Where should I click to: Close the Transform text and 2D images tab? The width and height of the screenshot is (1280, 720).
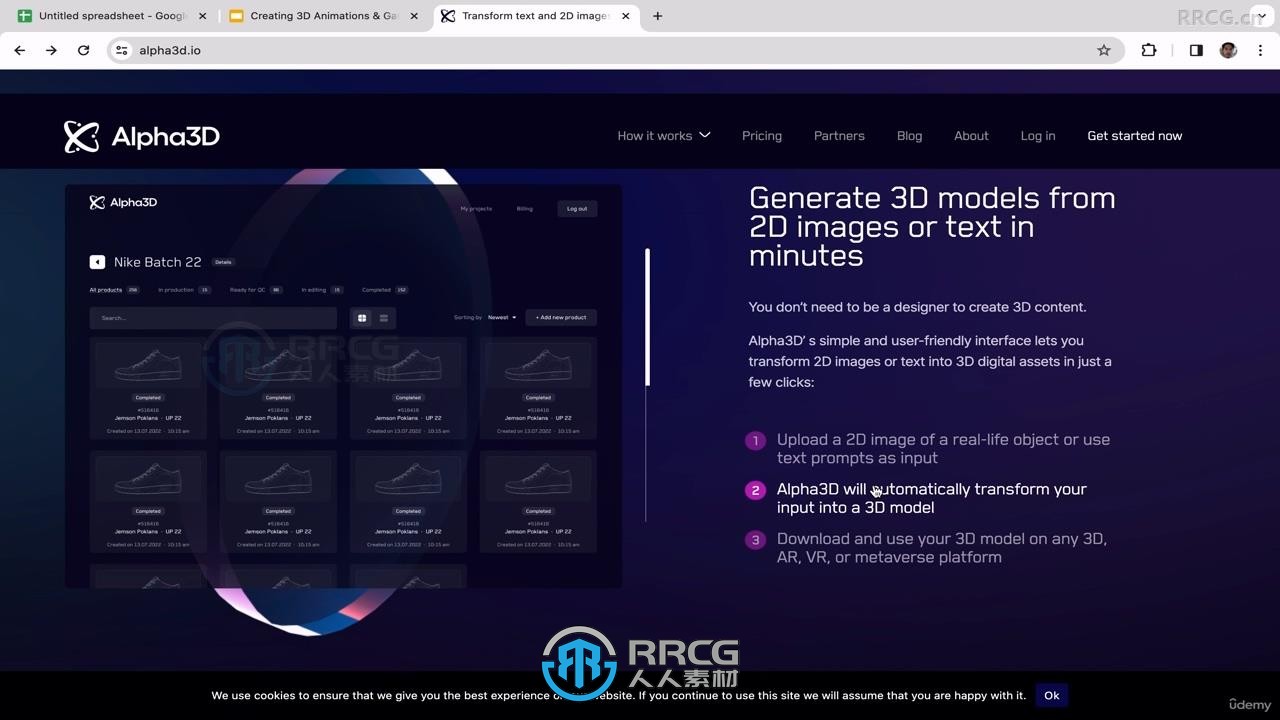pyautogui.click(x=626, y=16)
